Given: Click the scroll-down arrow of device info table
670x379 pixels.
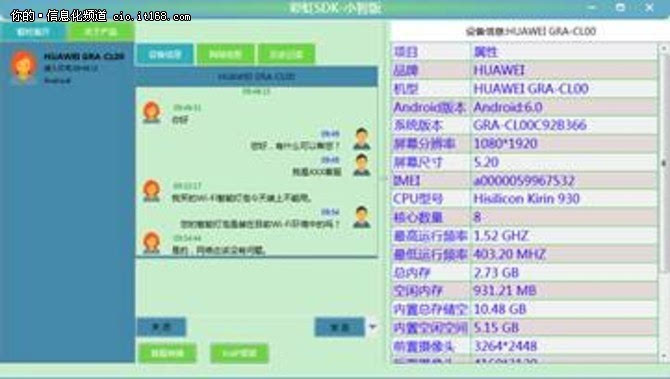Looking at the screenshot, I should [664, 355].
